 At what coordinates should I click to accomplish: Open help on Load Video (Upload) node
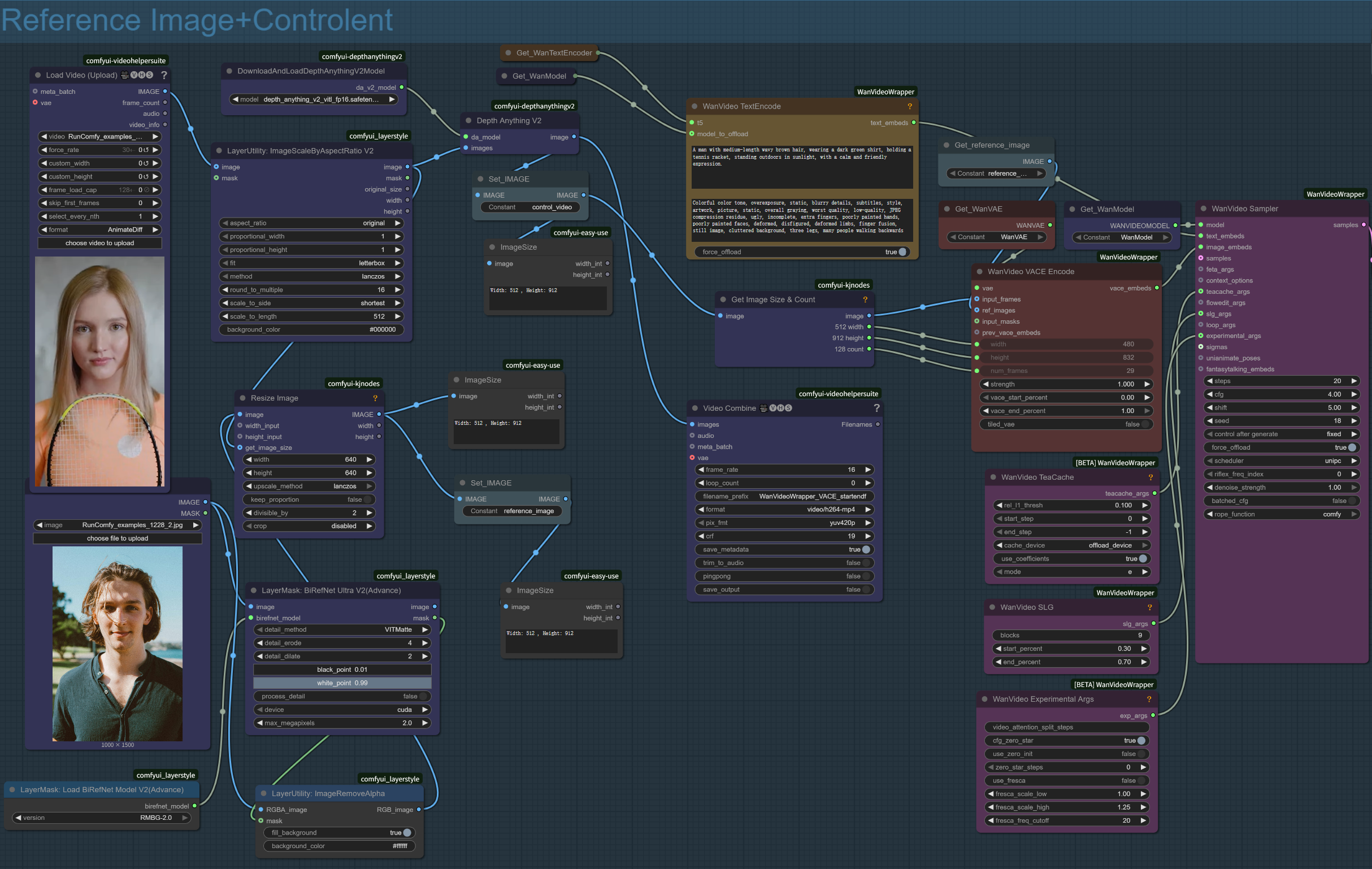164,75
